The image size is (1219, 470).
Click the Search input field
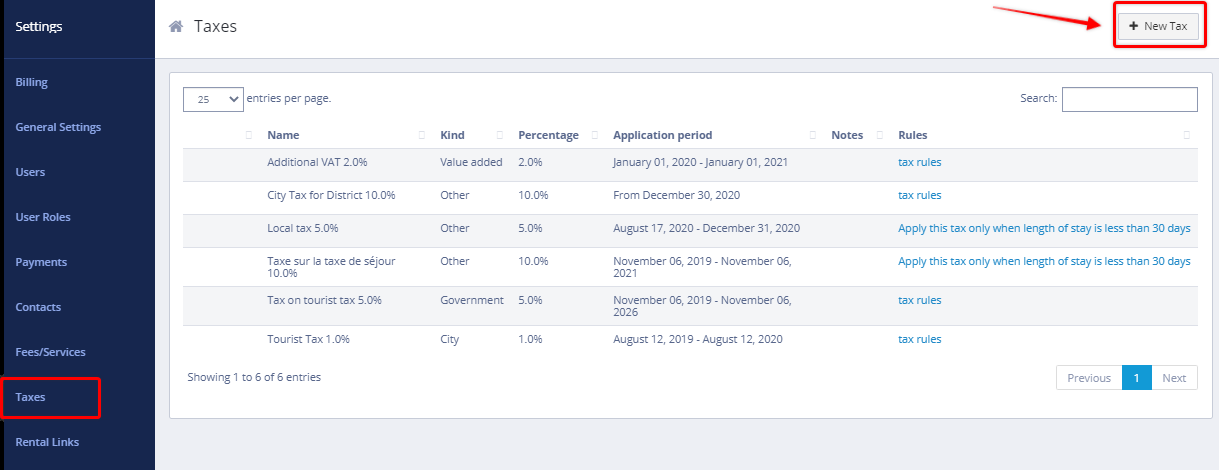(x=1129, y=99)
